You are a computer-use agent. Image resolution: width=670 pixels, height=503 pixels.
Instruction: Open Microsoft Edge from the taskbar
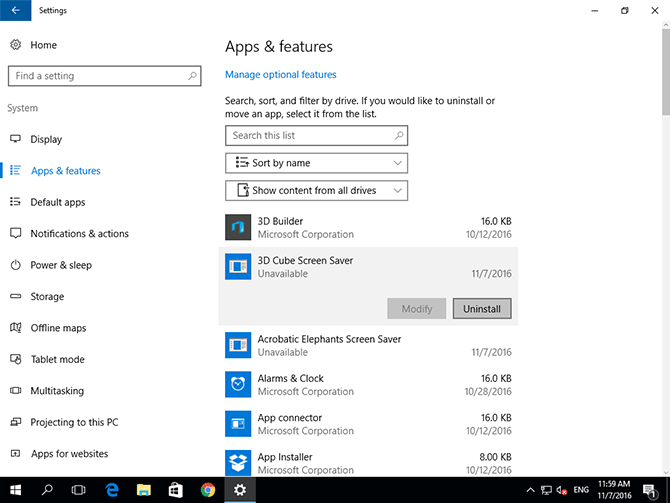point(112,490)
